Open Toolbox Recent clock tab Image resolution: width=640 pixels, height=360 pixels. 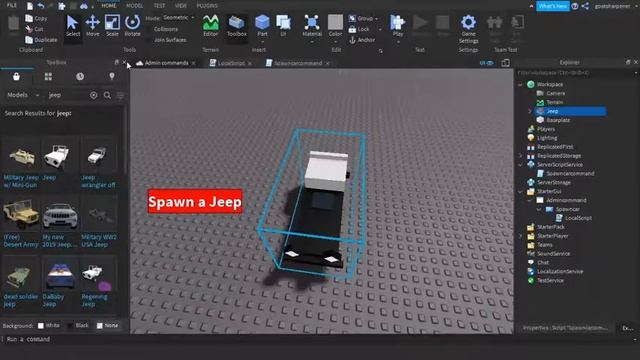tap(80, 76)
